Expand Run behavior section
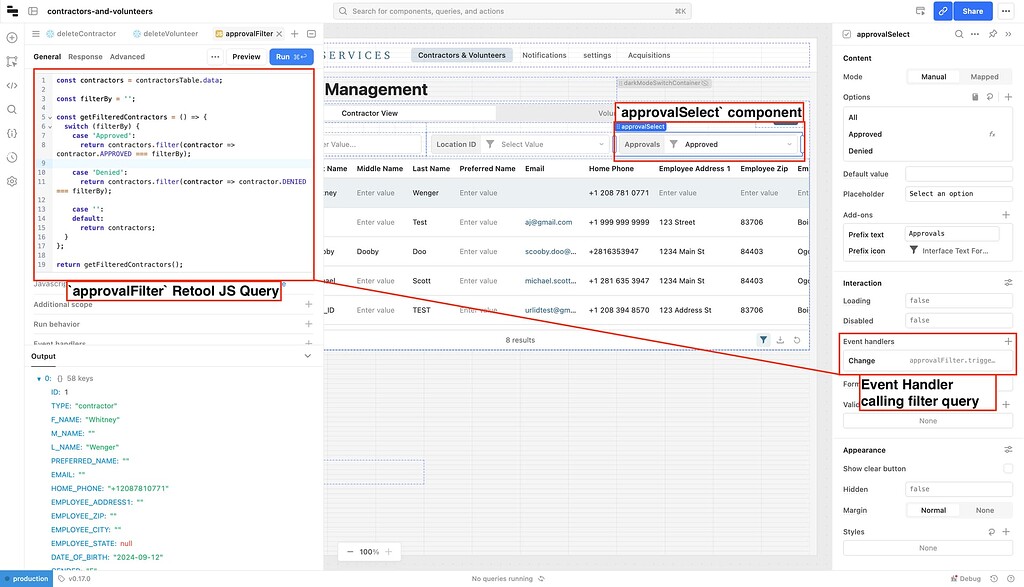The height and width of the screenshot is (587, 1024). (x=308, y=324)
